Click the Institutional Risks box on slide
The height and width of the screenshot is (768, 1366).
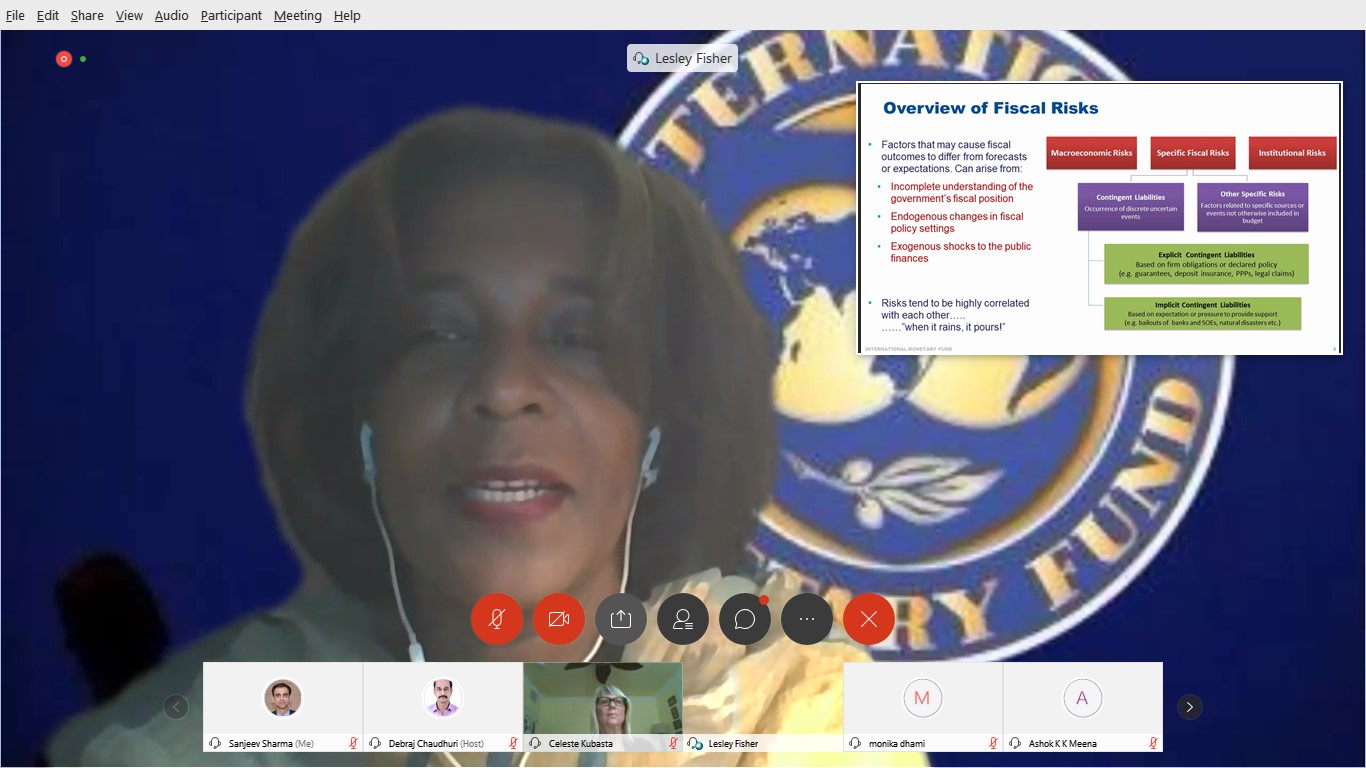point(1292,153)
